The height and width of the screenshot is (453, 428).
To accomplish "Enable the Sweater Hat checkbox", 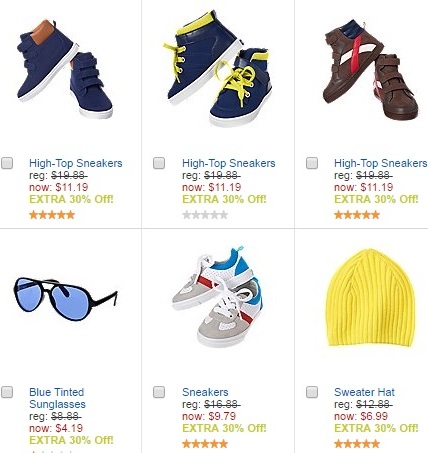I will [312, 392].
